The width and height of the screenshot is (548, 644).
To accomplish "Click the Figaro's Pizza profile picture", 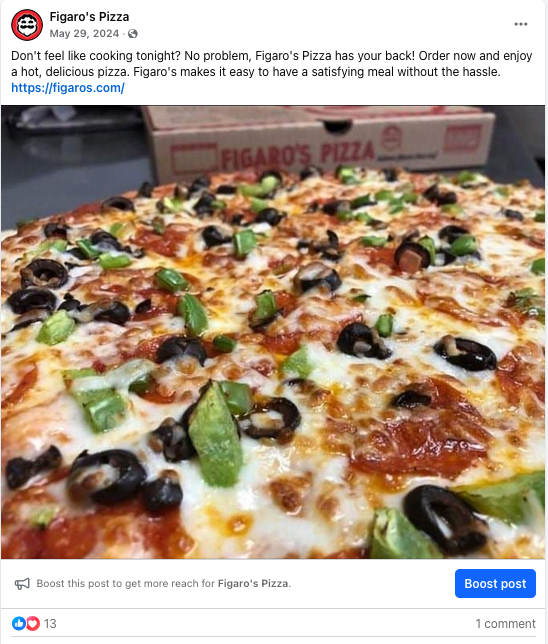I will (x=27, y=25).
